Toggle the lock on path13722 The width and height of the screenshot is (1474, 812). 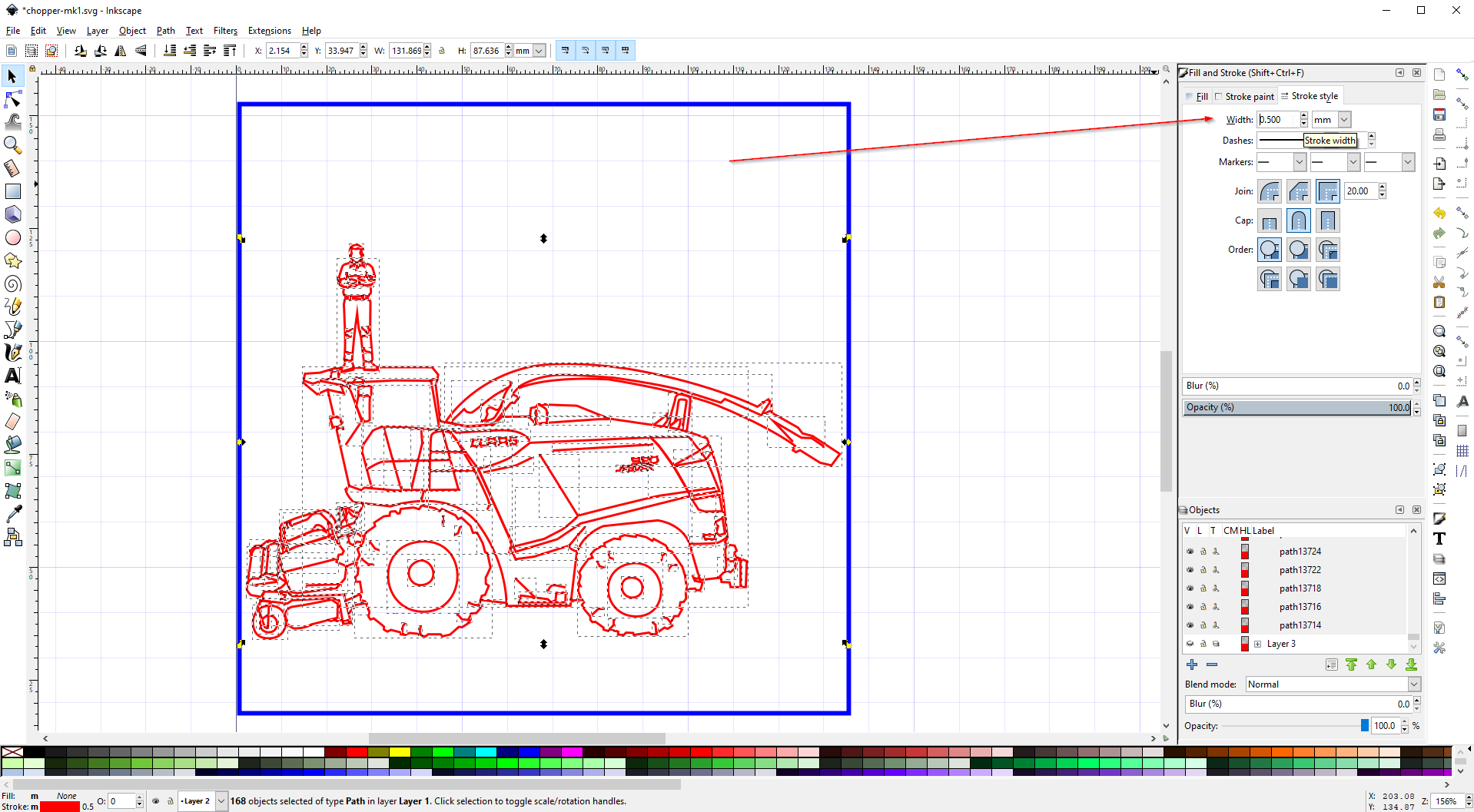point(1203,570)
